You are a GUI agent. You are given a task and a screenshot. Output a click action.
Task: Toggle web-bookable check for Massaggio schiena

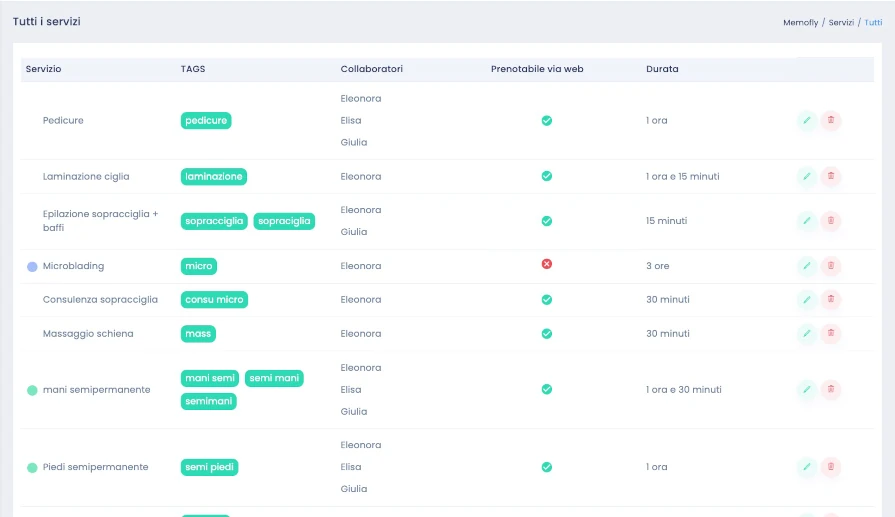[x=547, y=334]
